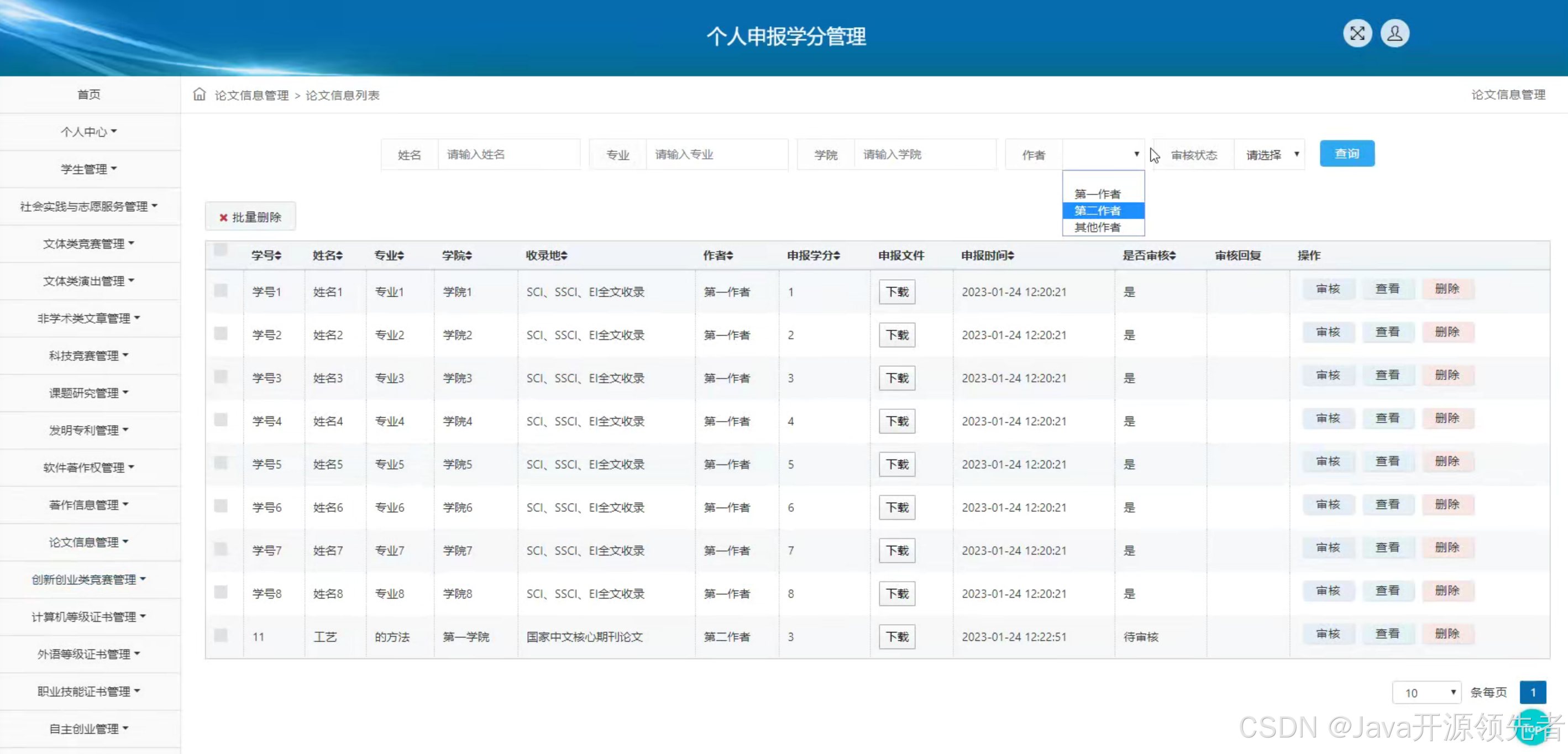Check the row checkbox for 学号7
This screenshot has height=754, width=1568.
click(221, 549)
